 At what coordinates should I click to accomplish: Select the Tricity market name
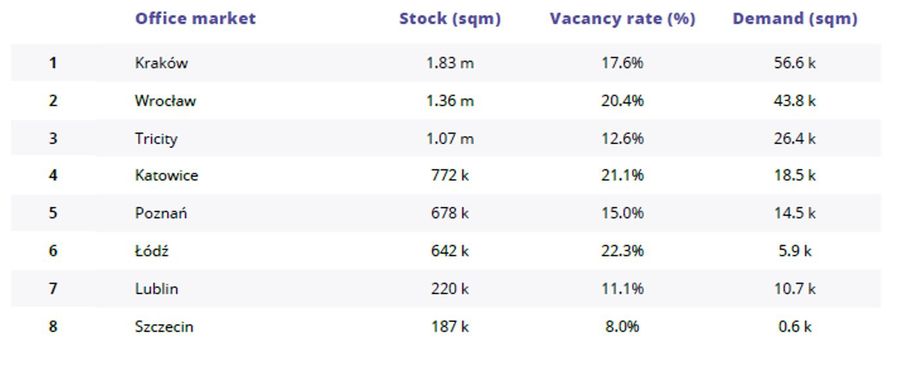click(x=156, y=139)
